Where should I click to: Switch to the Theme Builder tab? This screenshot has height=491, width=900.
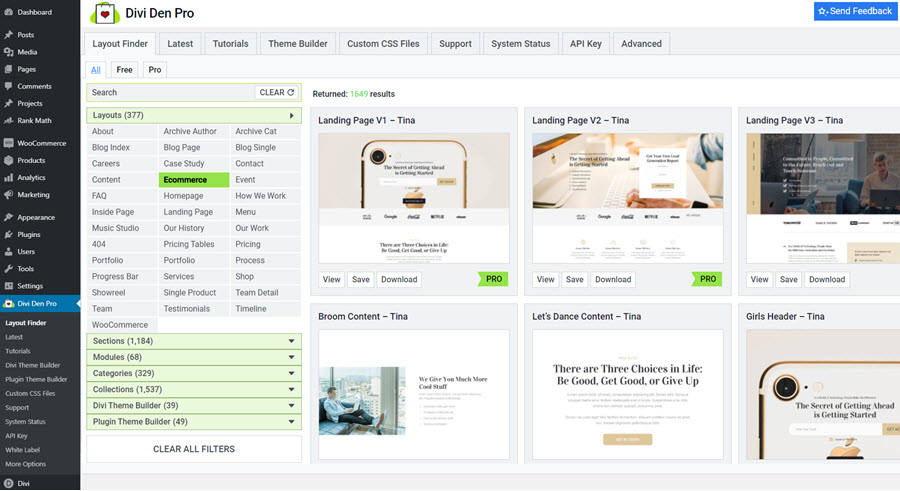[298, 44]
